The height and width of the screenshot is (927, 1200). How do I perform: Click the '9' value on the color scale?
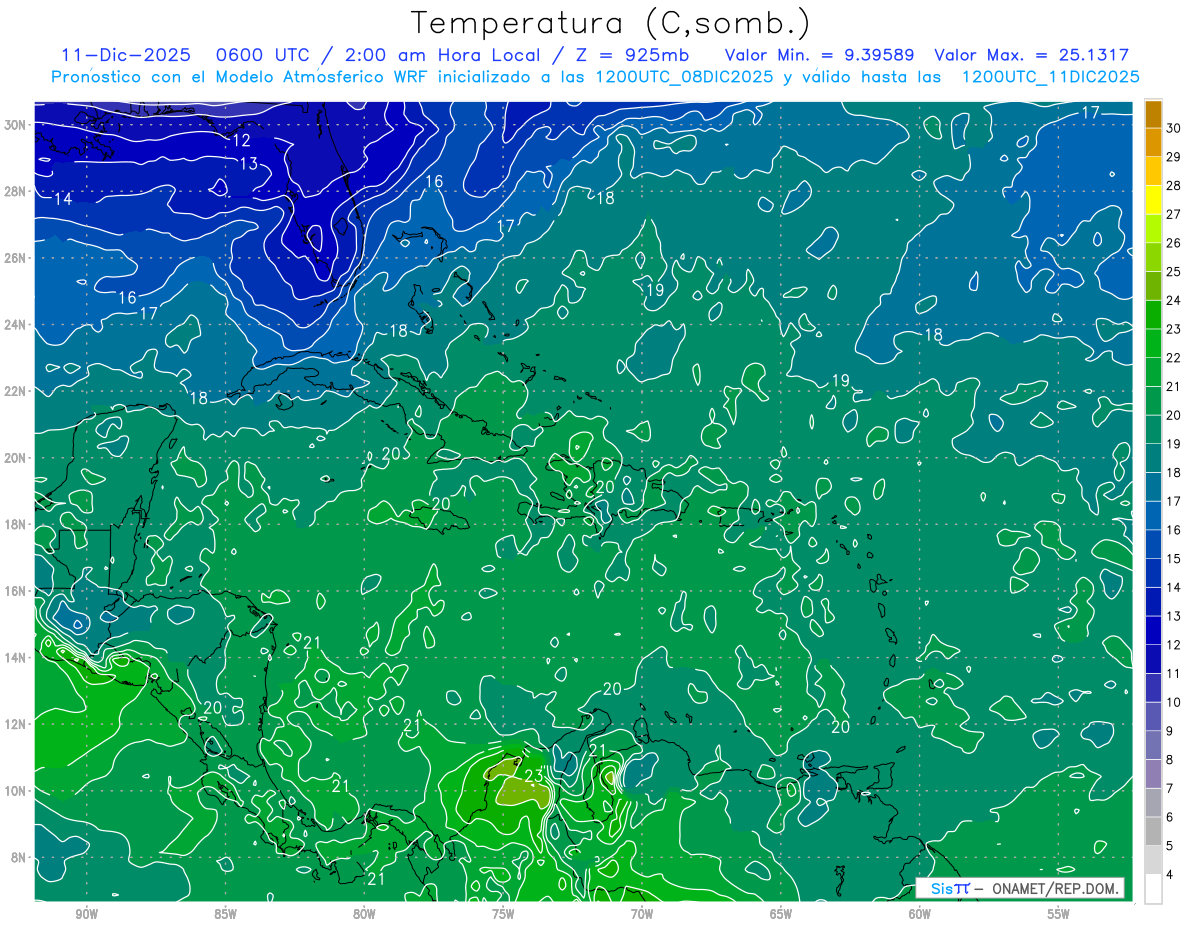[x=1172, y=731]
